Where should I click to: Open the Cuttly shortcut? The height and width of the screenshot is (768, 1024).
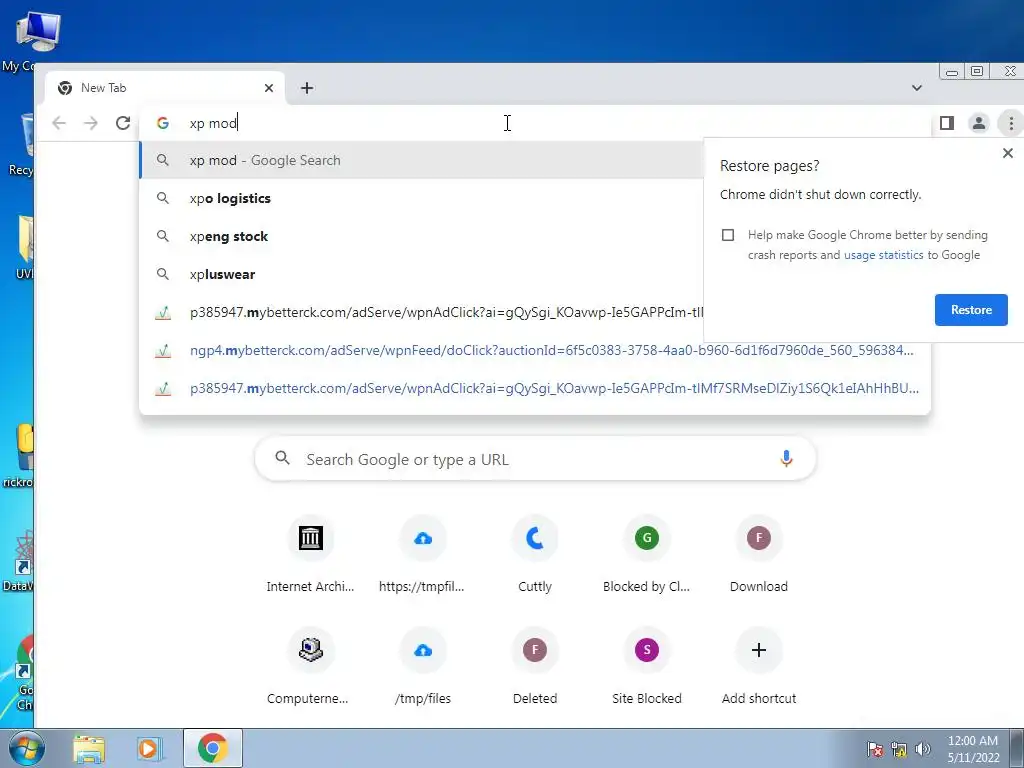(535, 554)
